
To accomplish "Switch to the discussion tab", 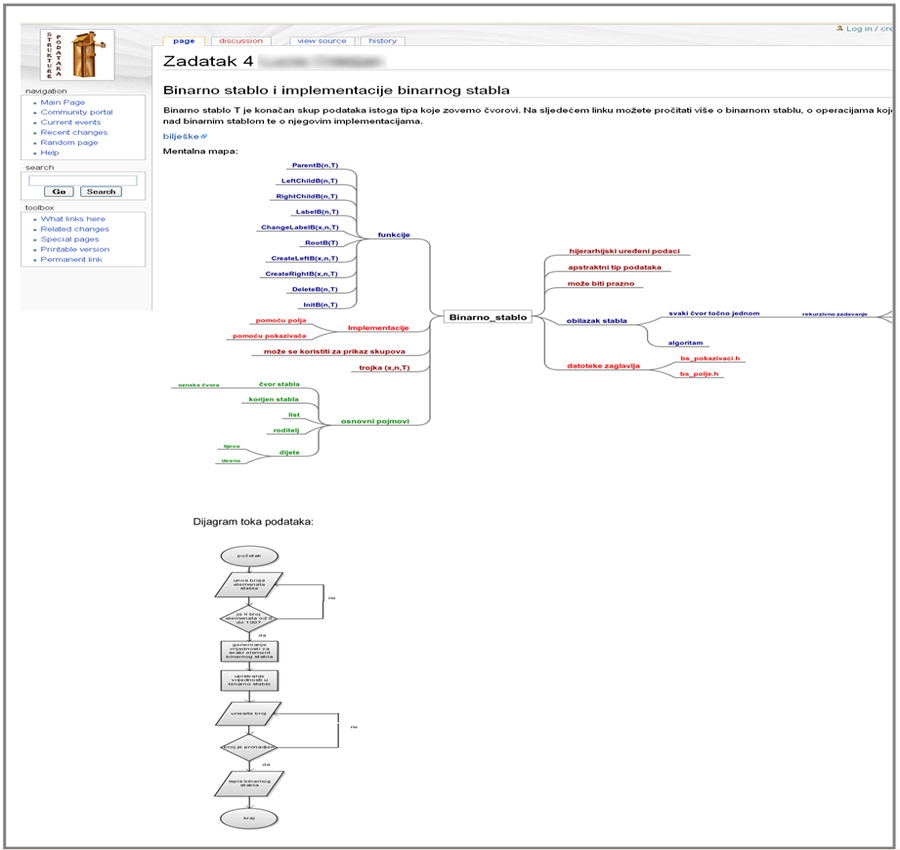I will [x=240, y=41].
